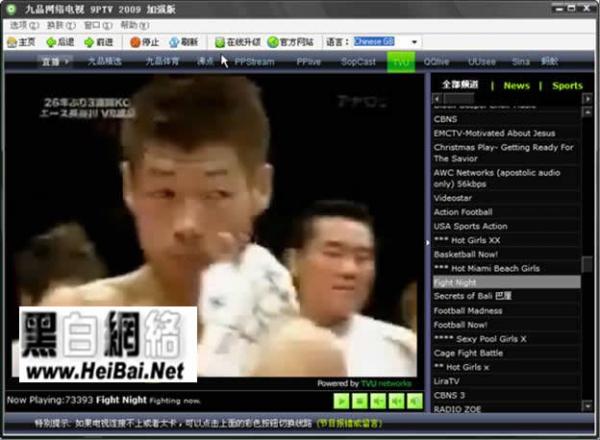Click the channel list left scroll arrow
The width and height of the screenshot is (600, 440).
point(437,99)
